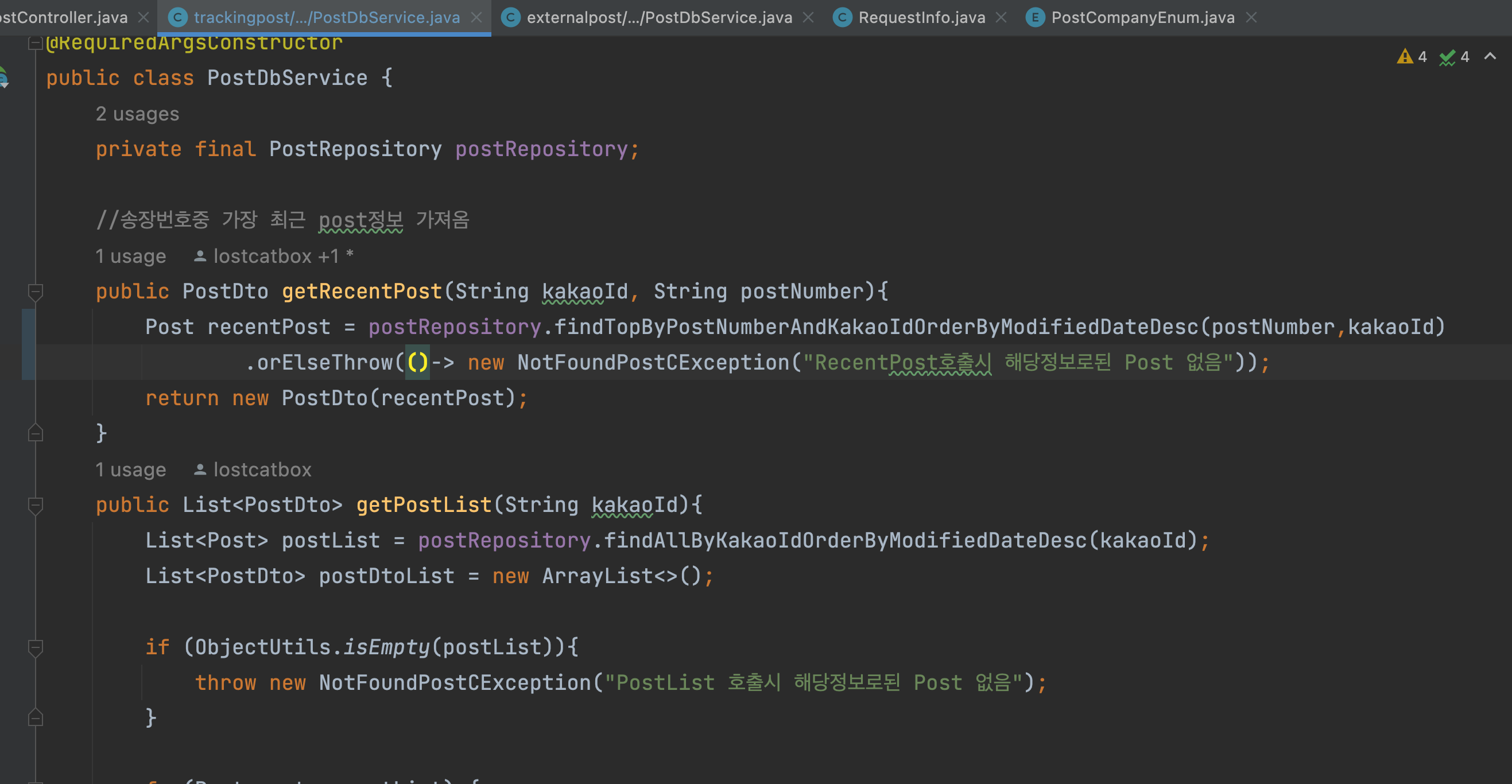Close the externalpost PostDbService.java tab

coord(808,18)
